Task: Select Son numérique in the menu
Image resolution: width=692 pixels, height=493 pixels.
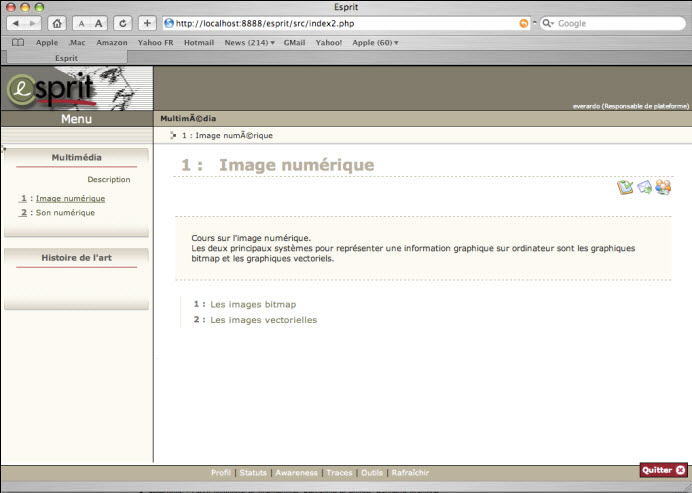Action: 65,212
